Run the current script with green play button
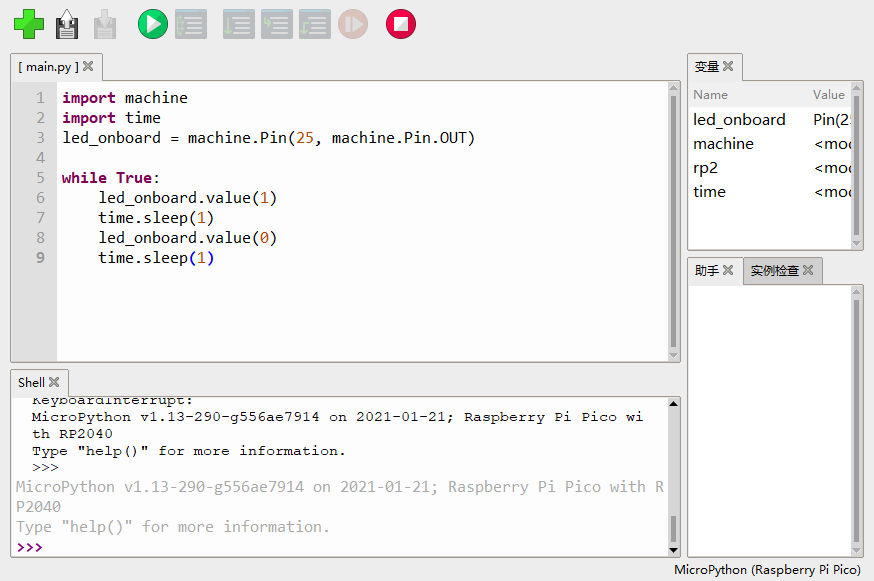 [152, 23]
